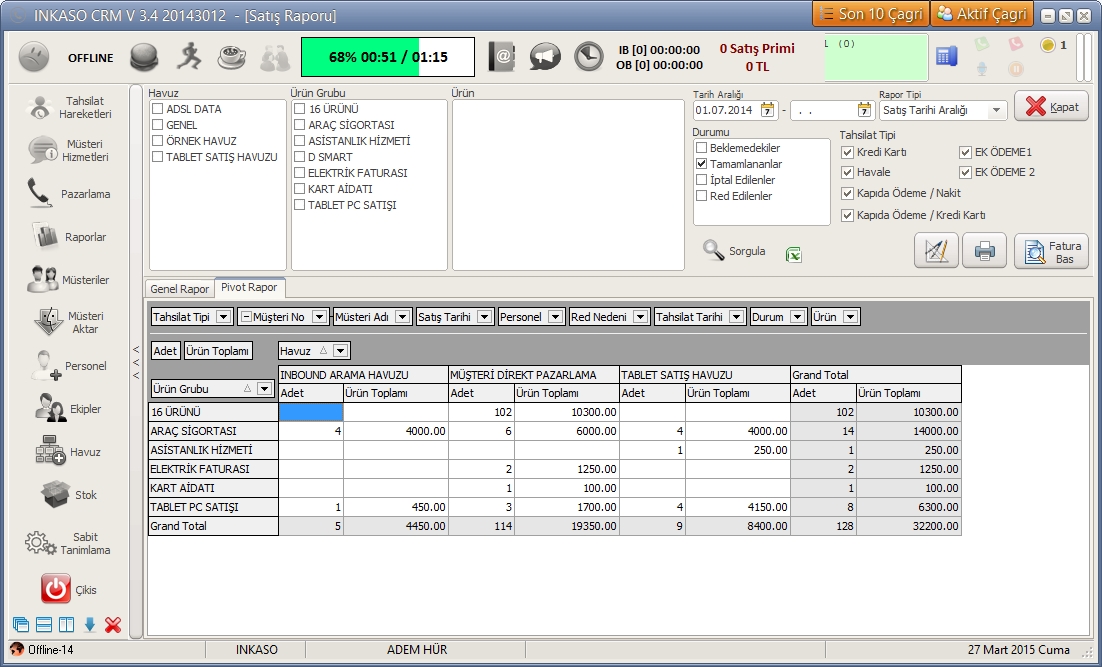Viewport: 1102px width, 667px height.
Task: Click the gray round break button icon
Action: pos(144,57)
